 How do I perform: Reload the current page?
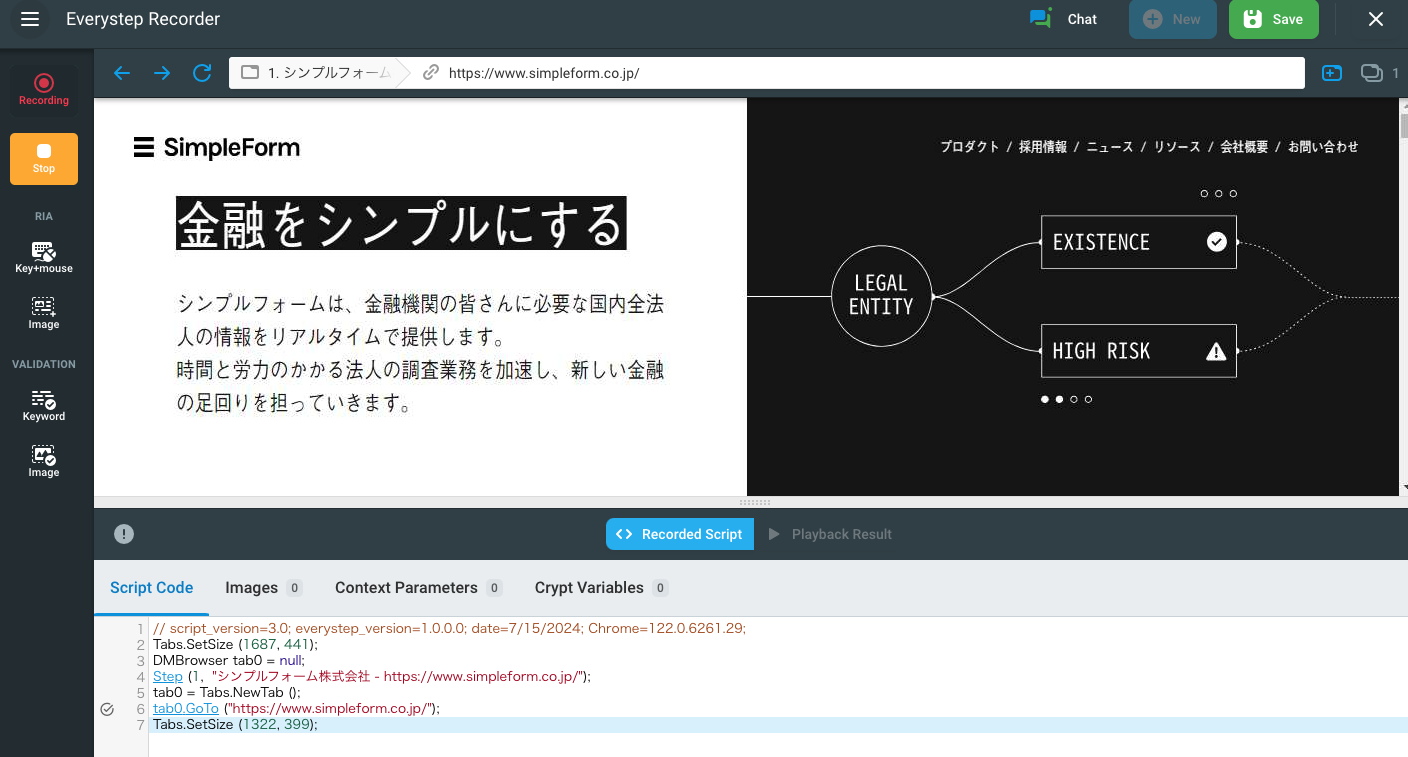[x=202, y=73]
